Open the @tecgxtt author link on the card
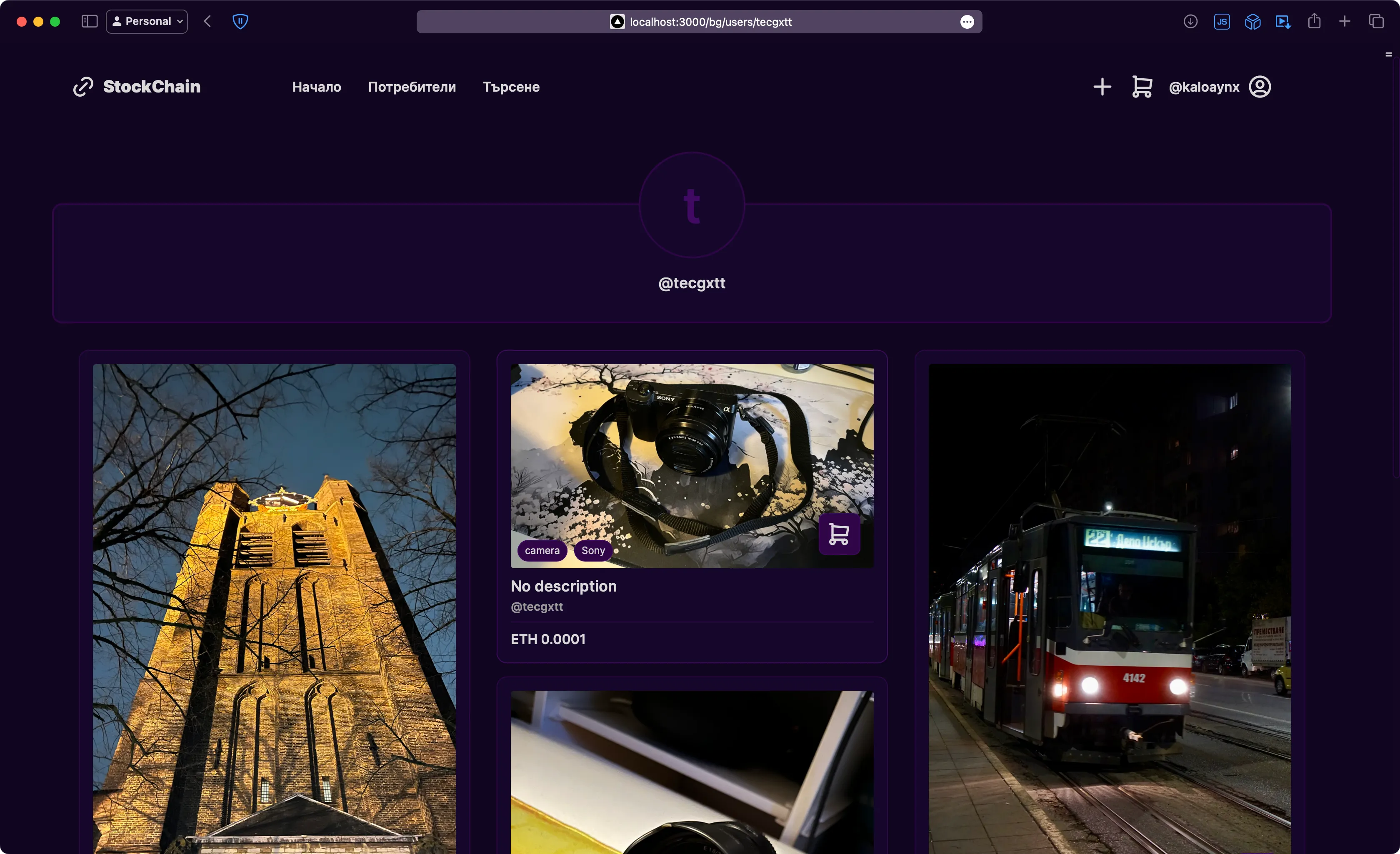The width and height of the screenshot is (1400, 854). pyautogui.click(x=537, y=607)
